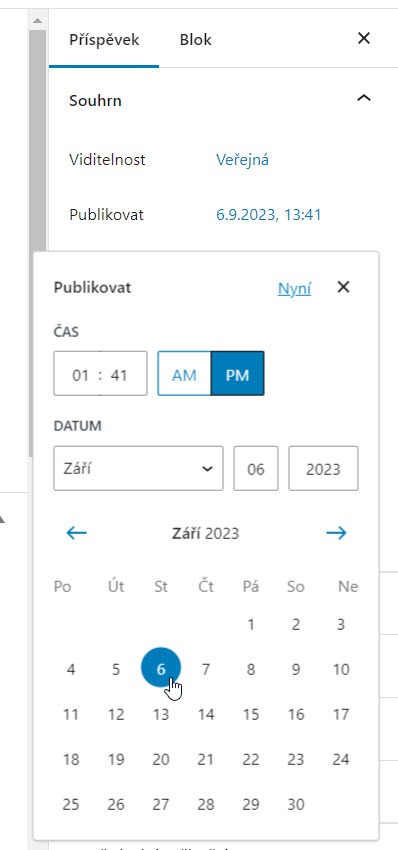This screenshot has width=398, height=850.
Task: Open Veřejná visibility setting
Action: (242, 160)
